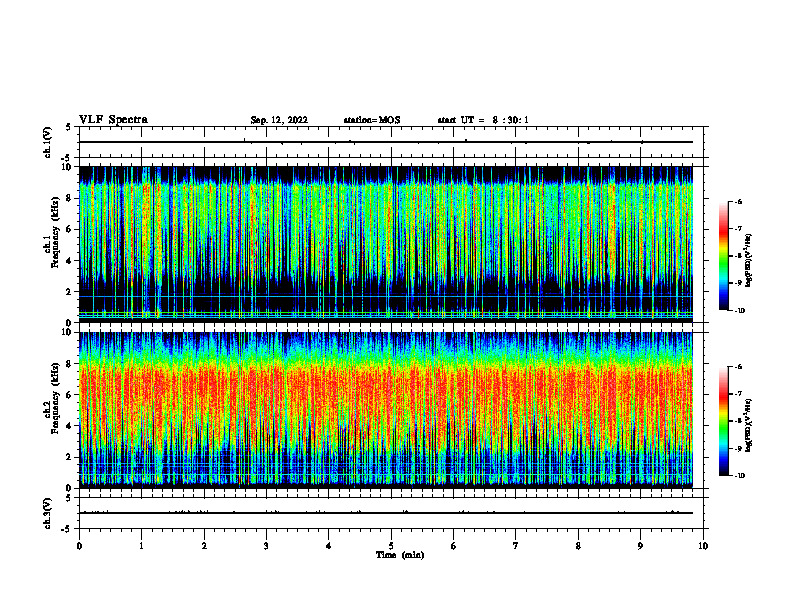Click time-axis tick label "3"
This screenshot has width=792, height=612.
pyautogui.click(x=266, y=546)
